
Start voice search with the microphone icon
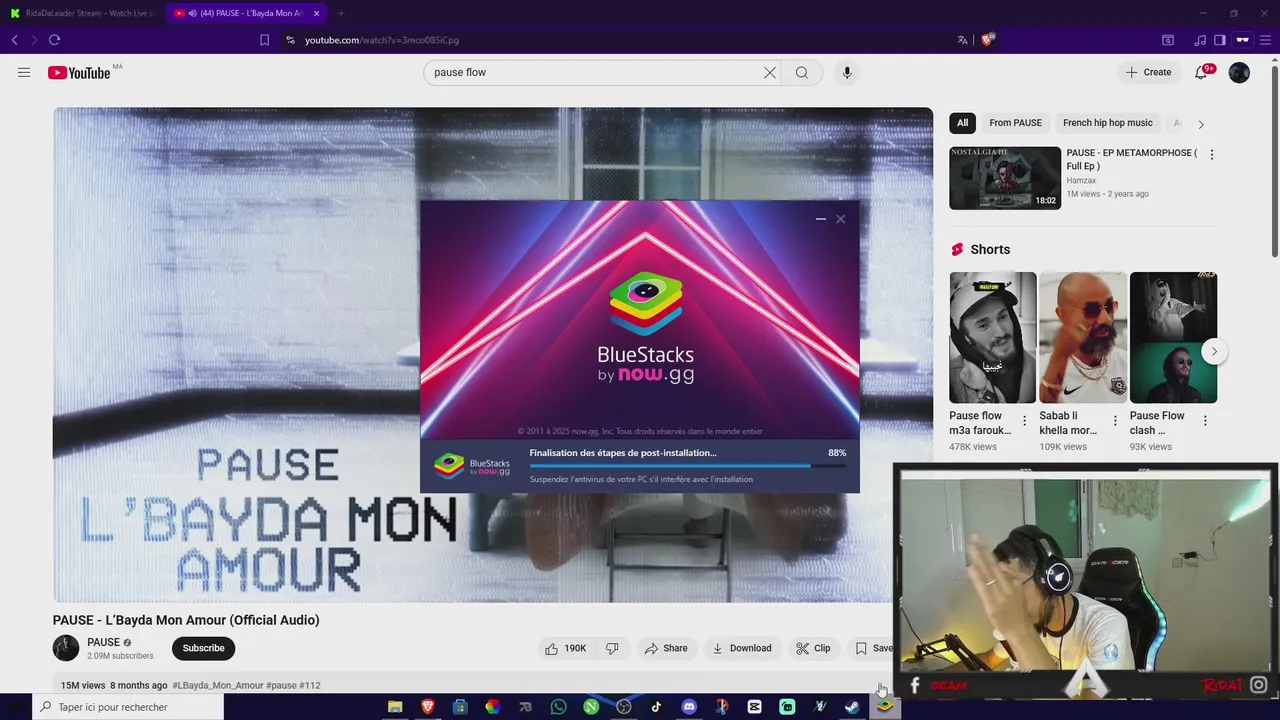pyautogui.click(x=847, y=72)
